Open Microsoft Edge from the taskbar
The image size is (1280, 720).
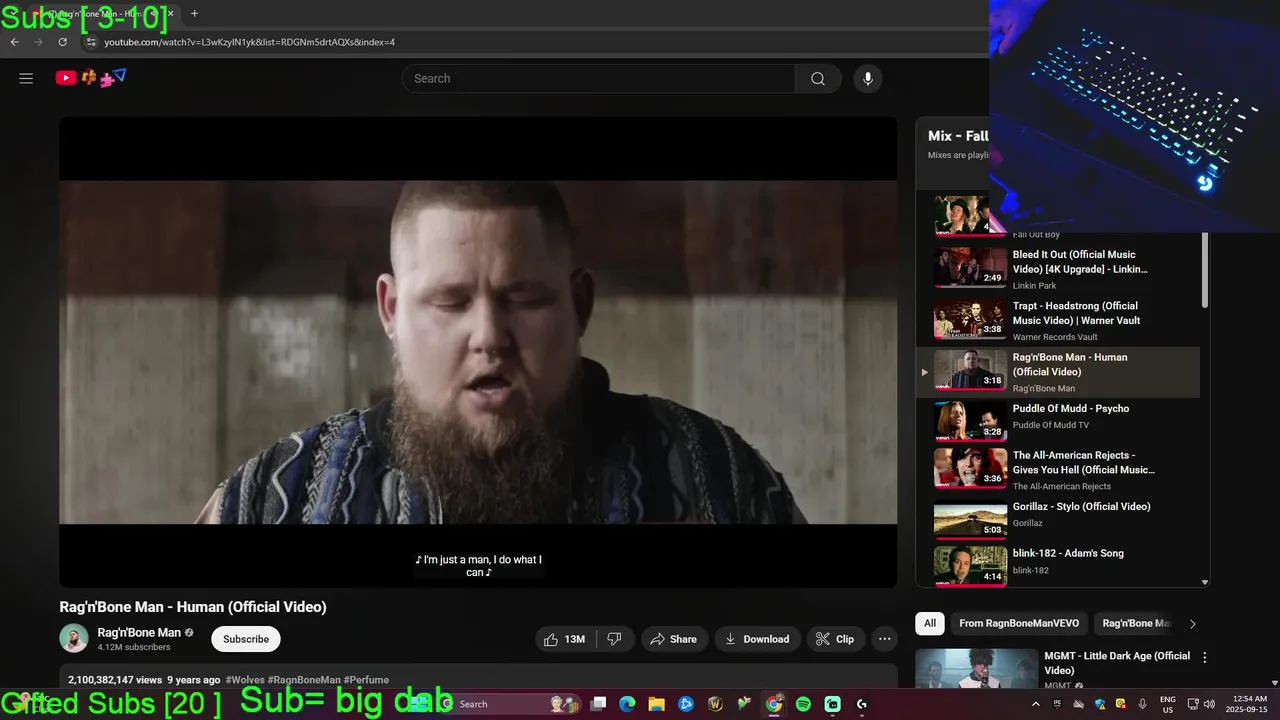[627, 704]
